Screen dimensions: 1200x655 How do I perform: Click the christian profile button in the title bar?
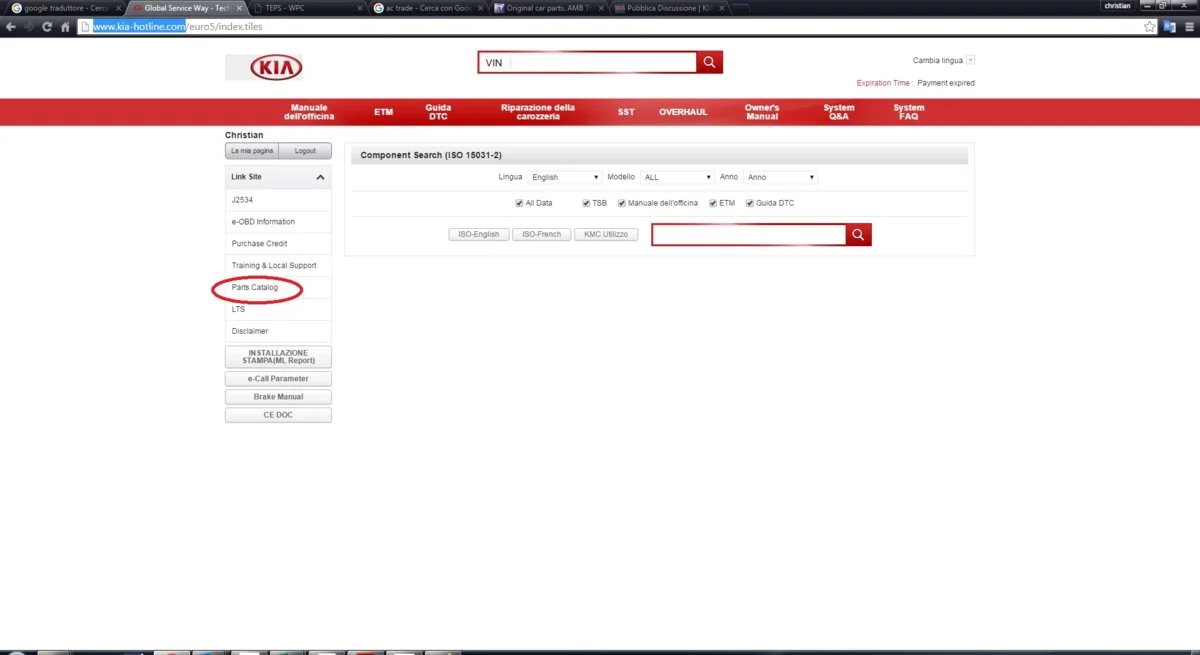tap(1117, 6)
